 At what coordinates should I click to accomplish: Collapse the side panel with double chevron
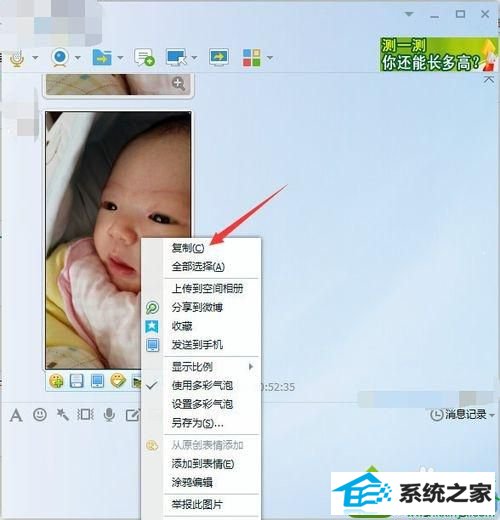tap(489, 79)
